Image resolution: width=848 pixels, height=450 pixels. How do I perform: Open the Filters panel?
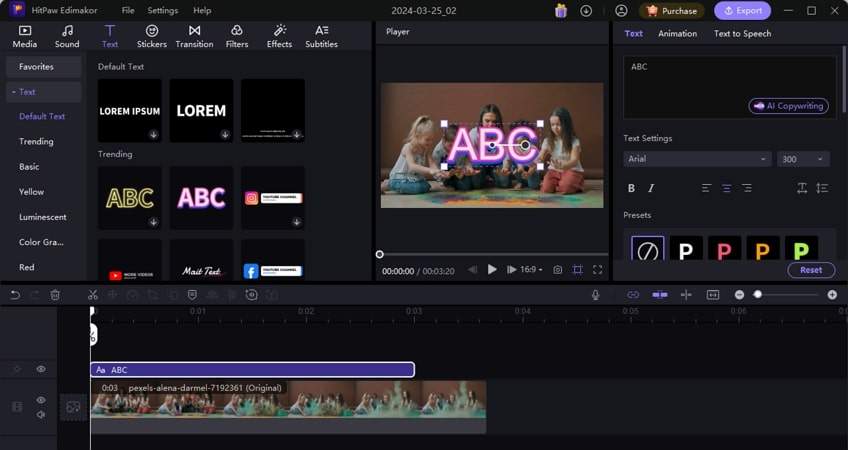pos(237,37)
